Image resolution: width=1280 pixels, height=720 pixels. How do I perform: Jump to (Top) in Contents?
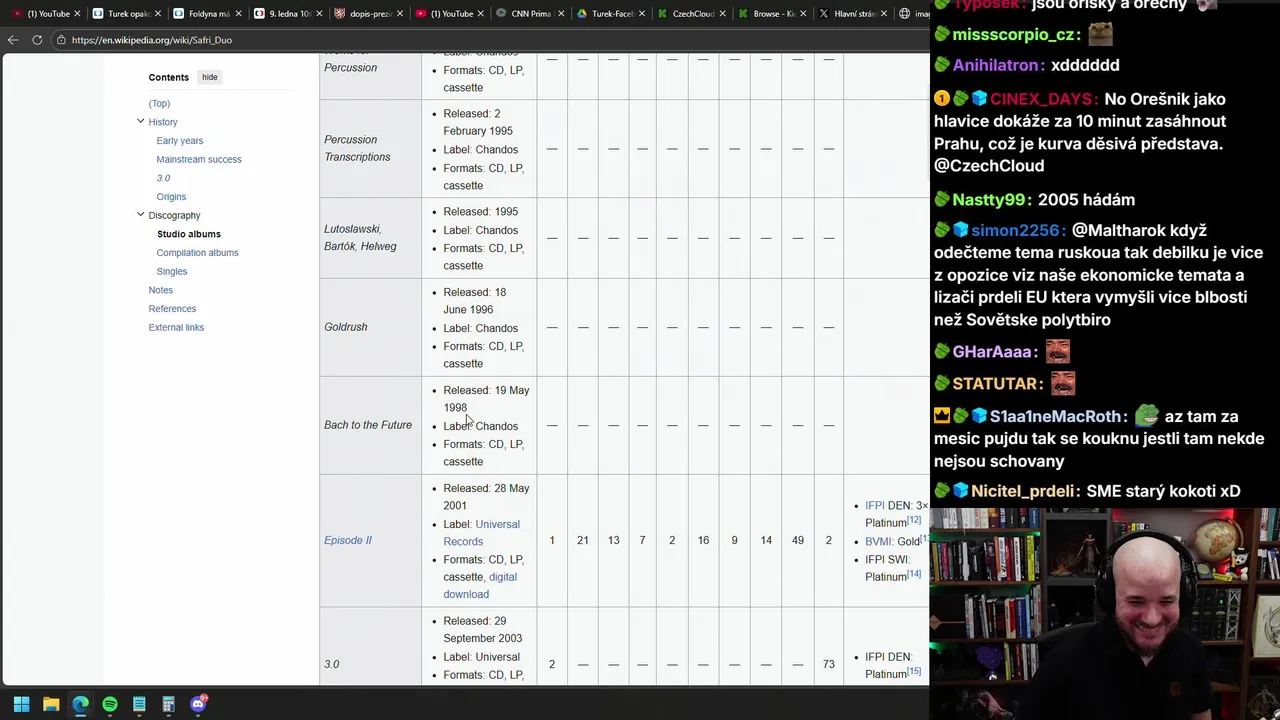coord(159,104)
